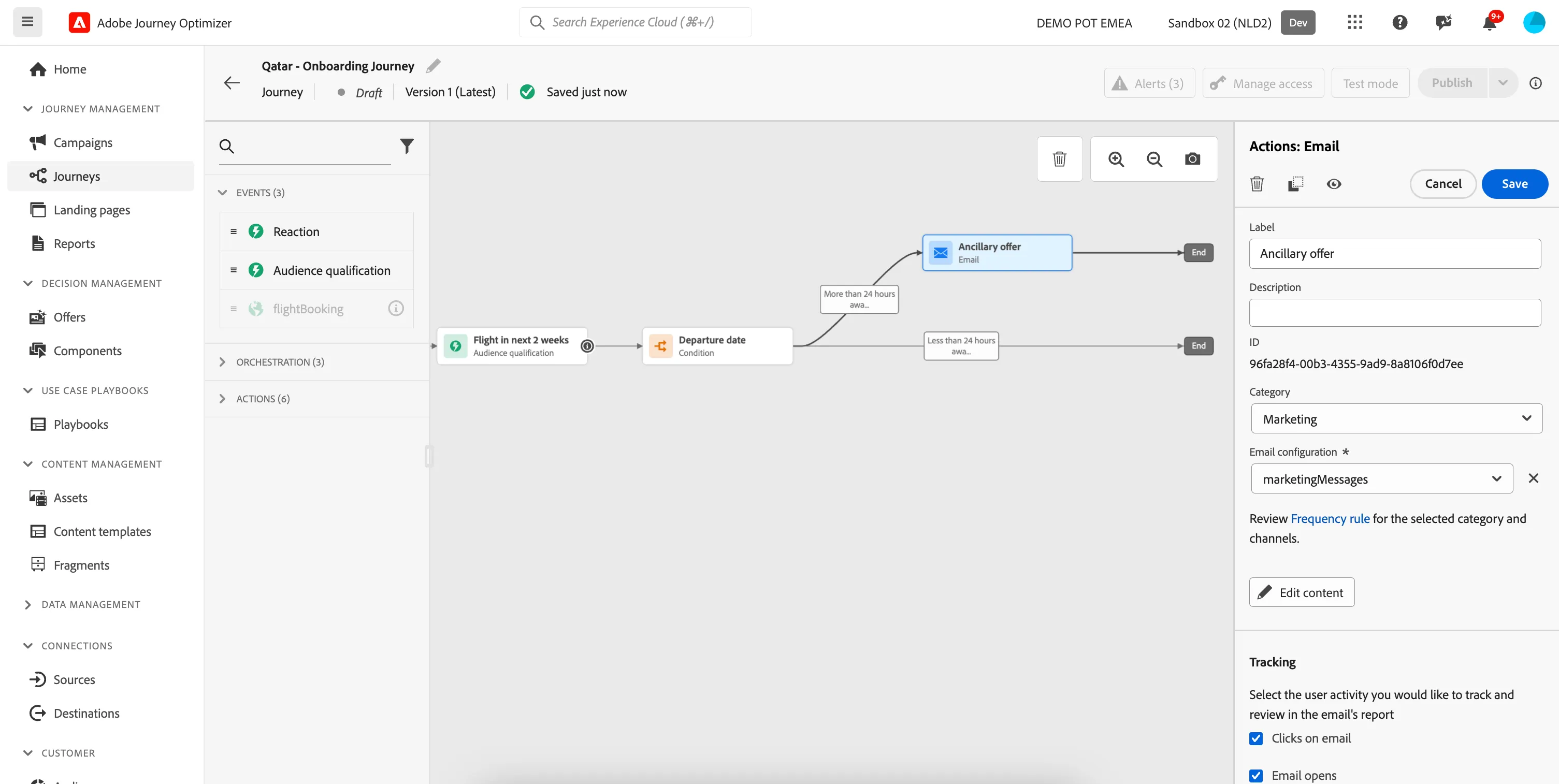Open the feedback chat icon
The height and width of the screenshot is (784, 1559).
pyautogui.click(x=1444, y=22)
